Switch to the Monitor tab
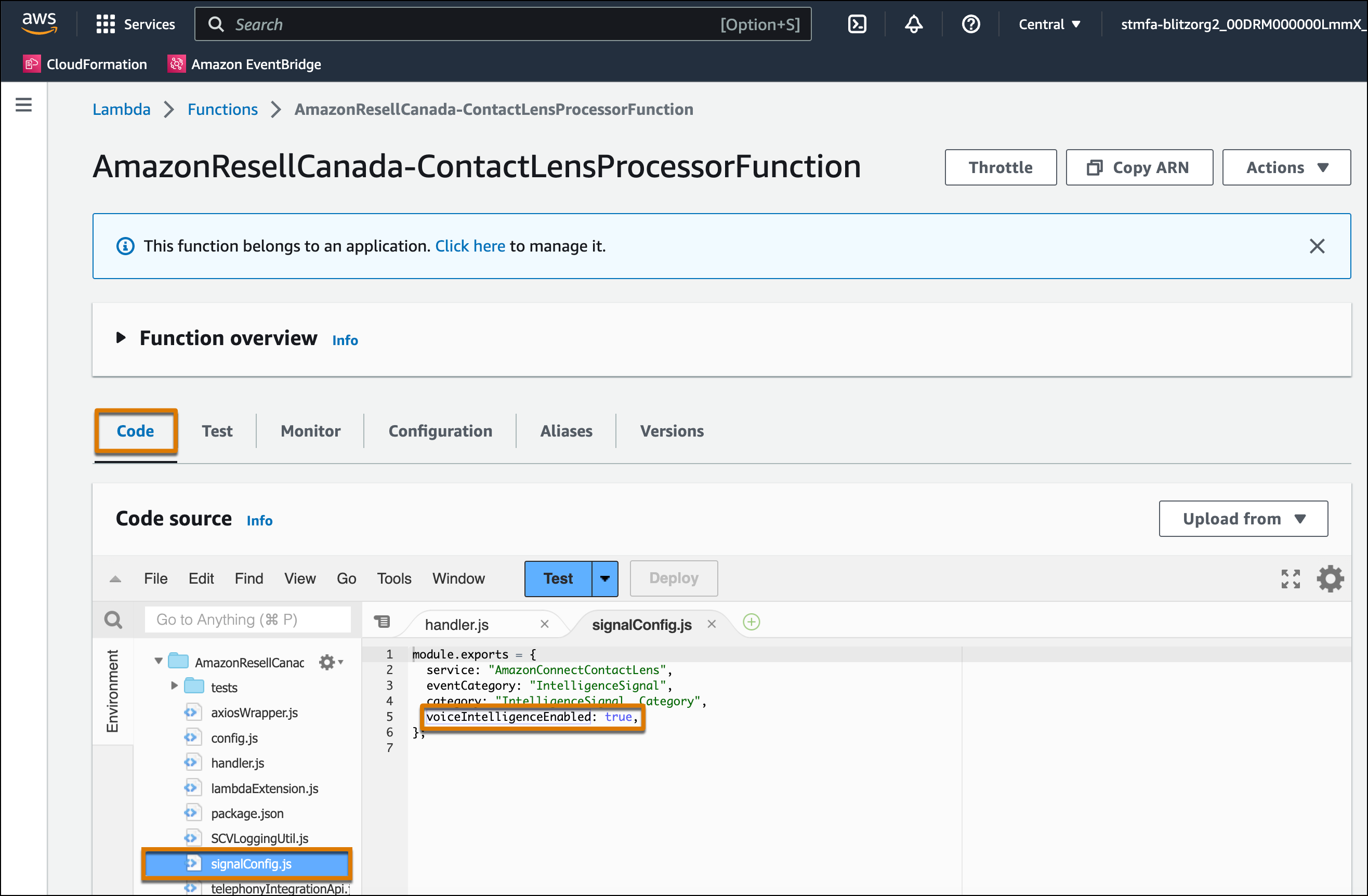Image resolution: width=1368 pixels, height=896 pixels. pos(310,431)
